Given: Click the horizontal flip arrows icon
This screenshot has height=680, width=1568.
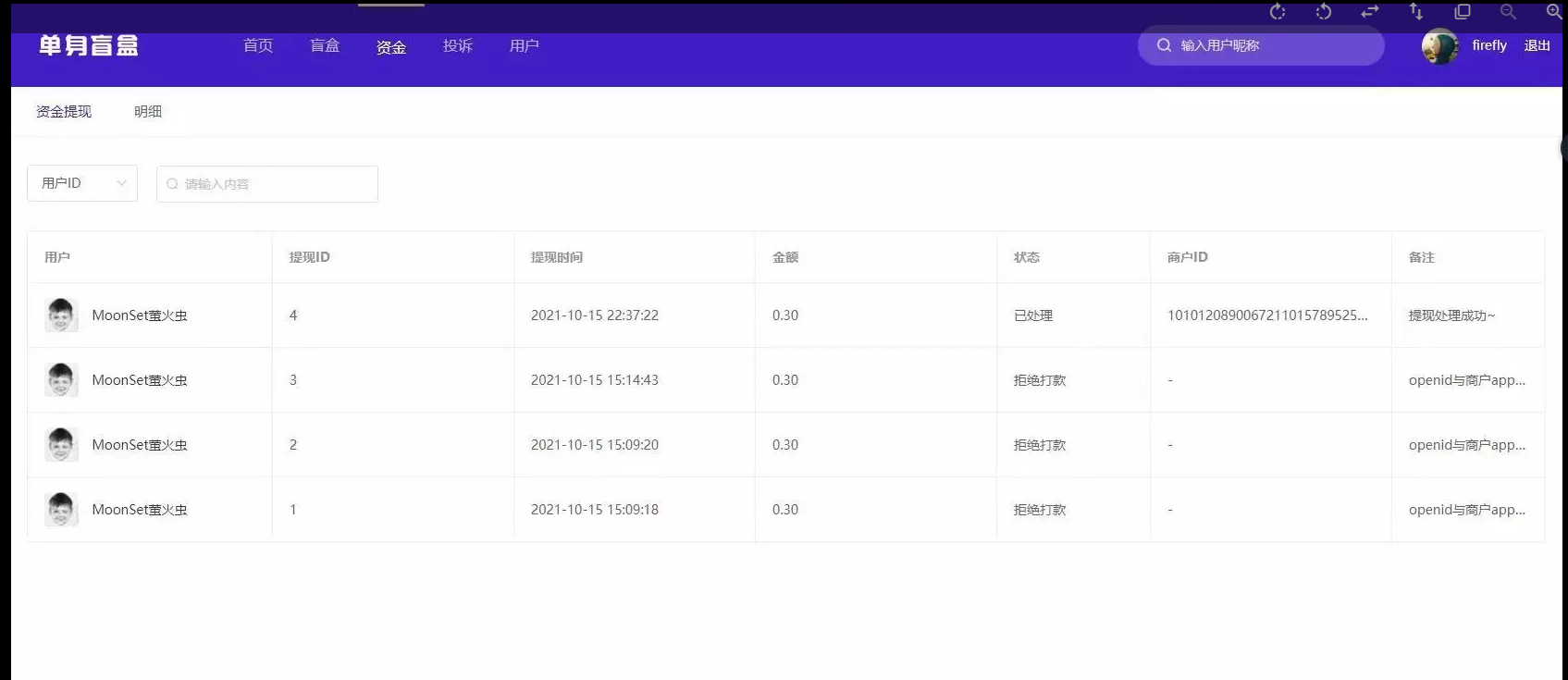Looking at the screenshot, I should click(1370, 12).
